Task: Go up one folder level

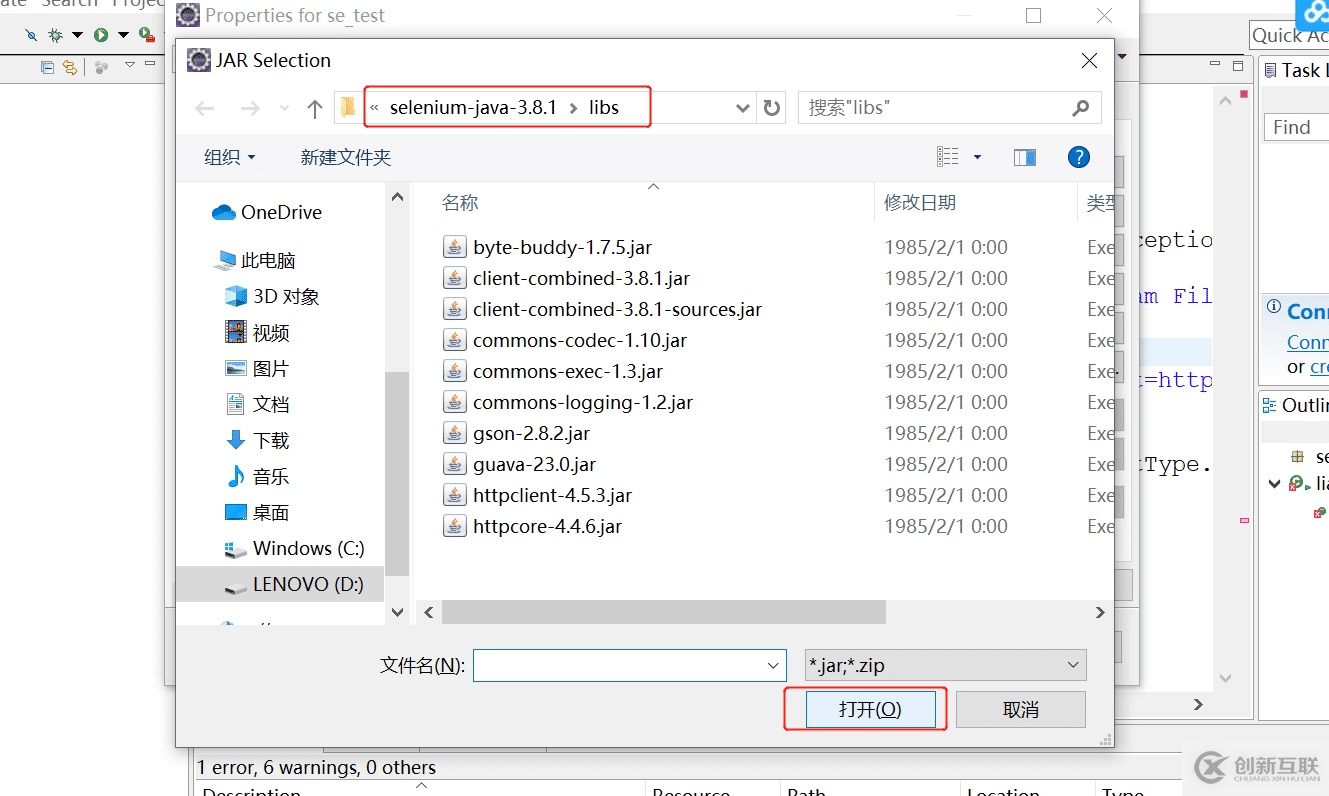Action: [x=315, y=108]
